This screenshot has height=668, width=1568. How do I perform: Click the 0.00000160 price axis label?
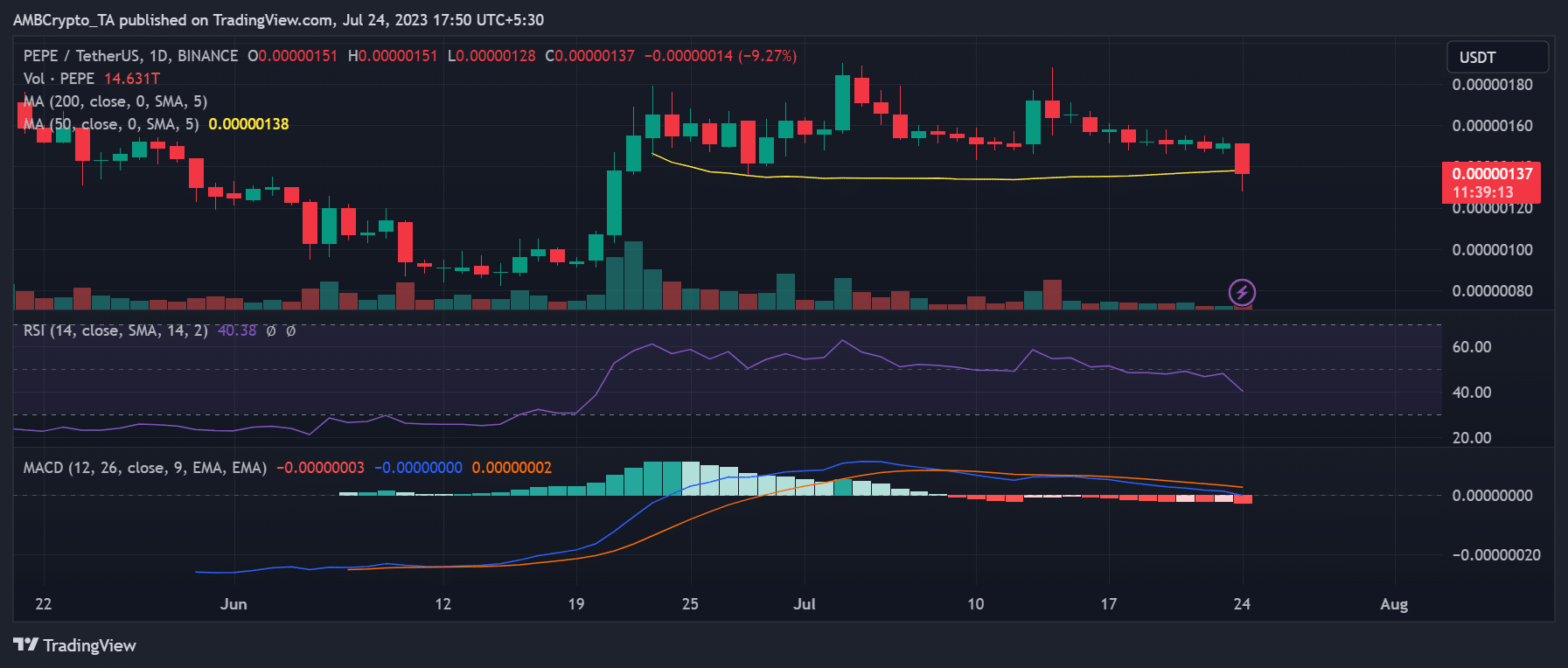coord(1492,126)
